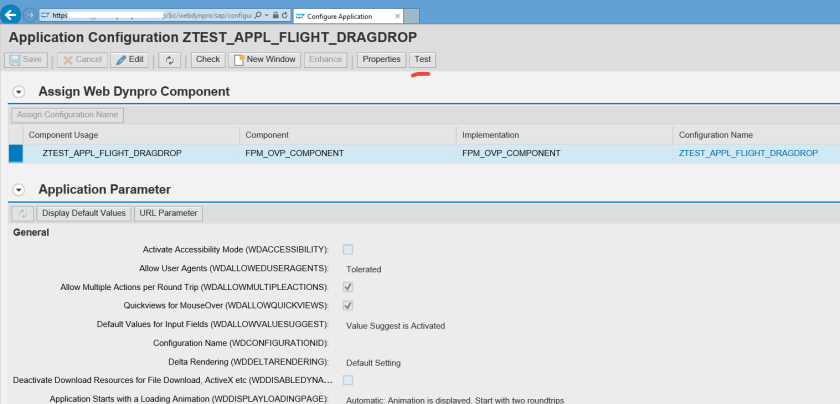Click the Check button
This screenshot has width=840, height=404.
coord(208,59)
